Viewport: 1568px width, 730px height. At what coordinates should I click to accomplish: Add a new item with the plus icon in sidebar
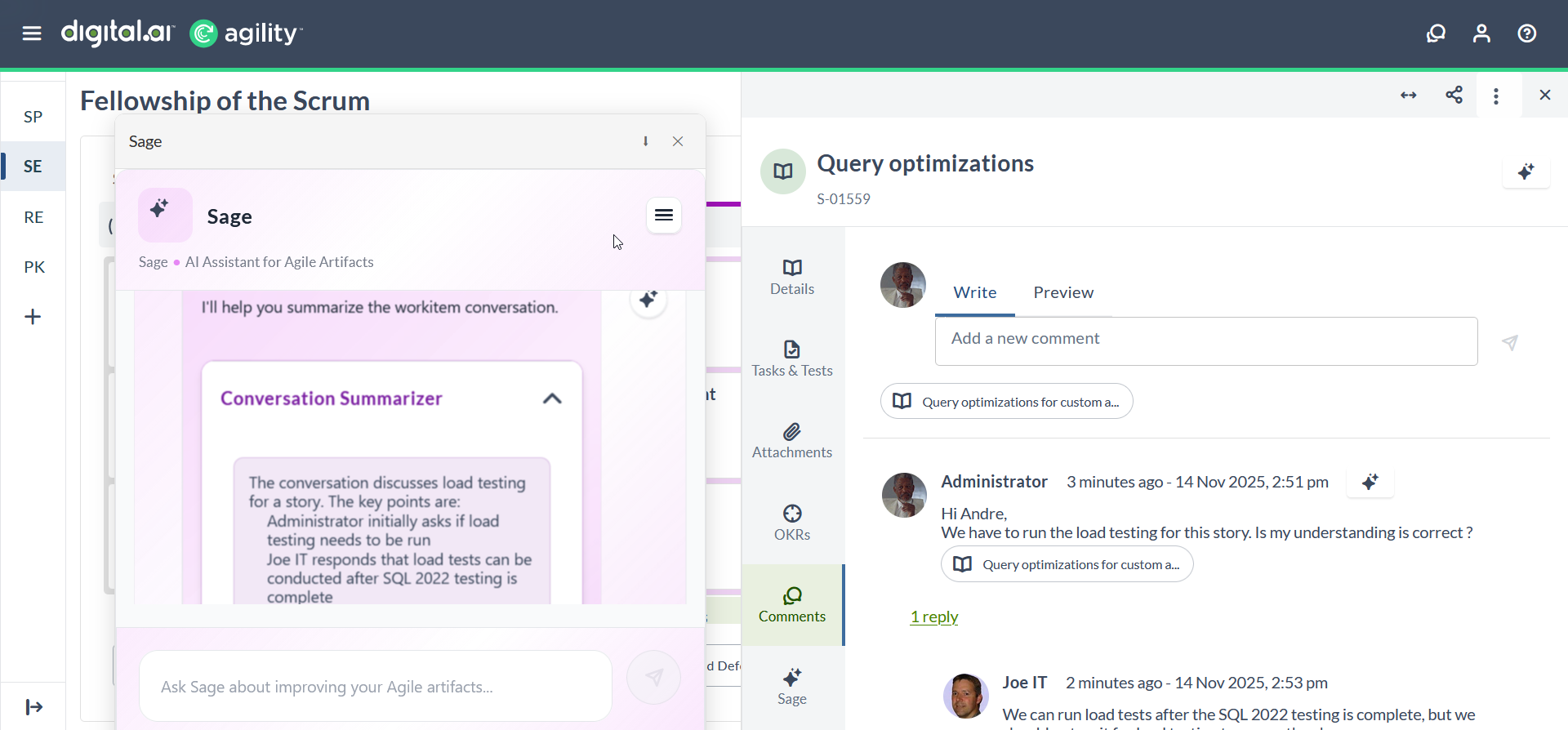click(x=33, y=317)
